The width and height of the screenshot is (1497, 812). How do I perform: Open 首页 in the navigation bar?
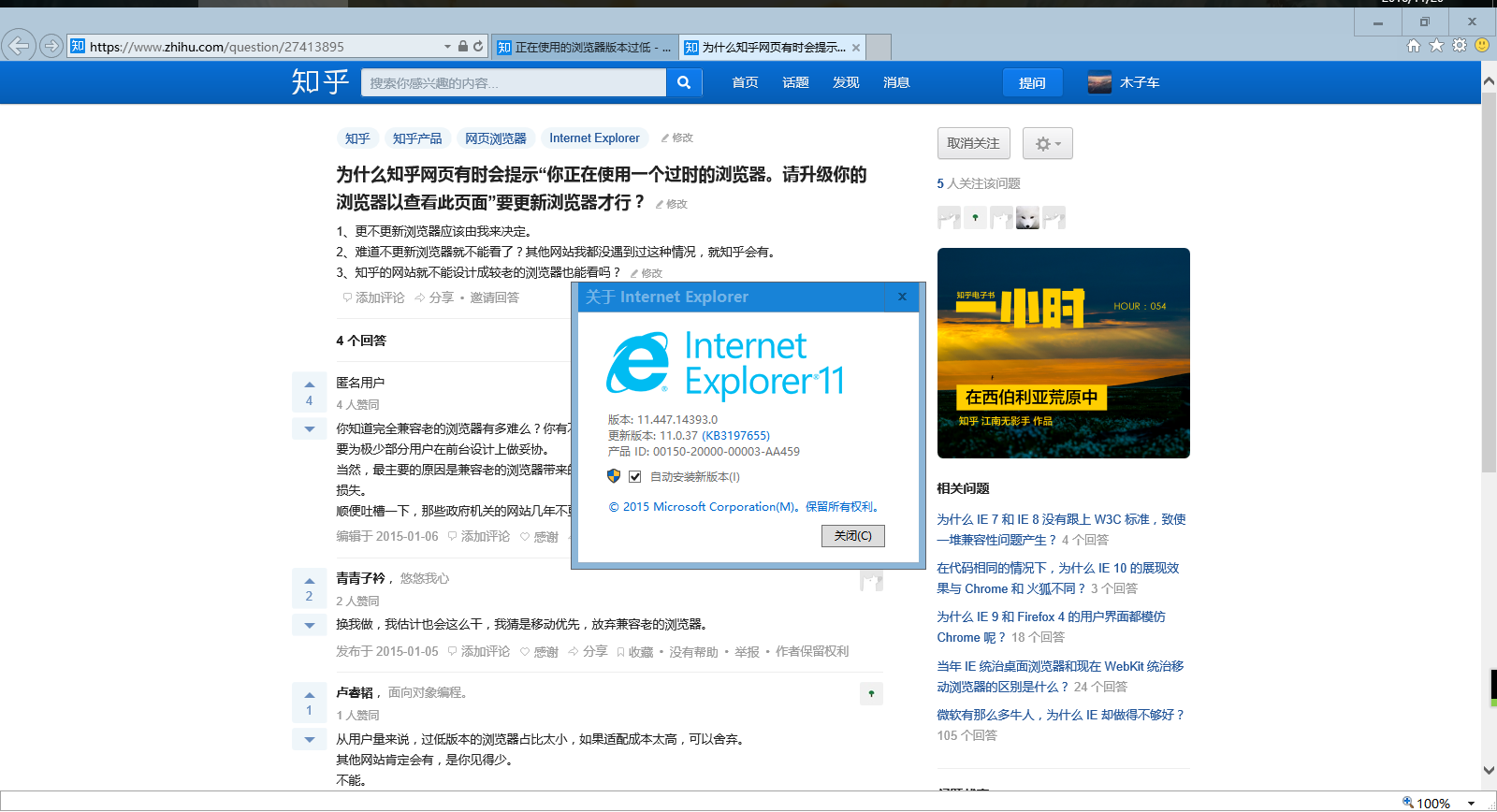pyautogui.click(x=745, y=82)
